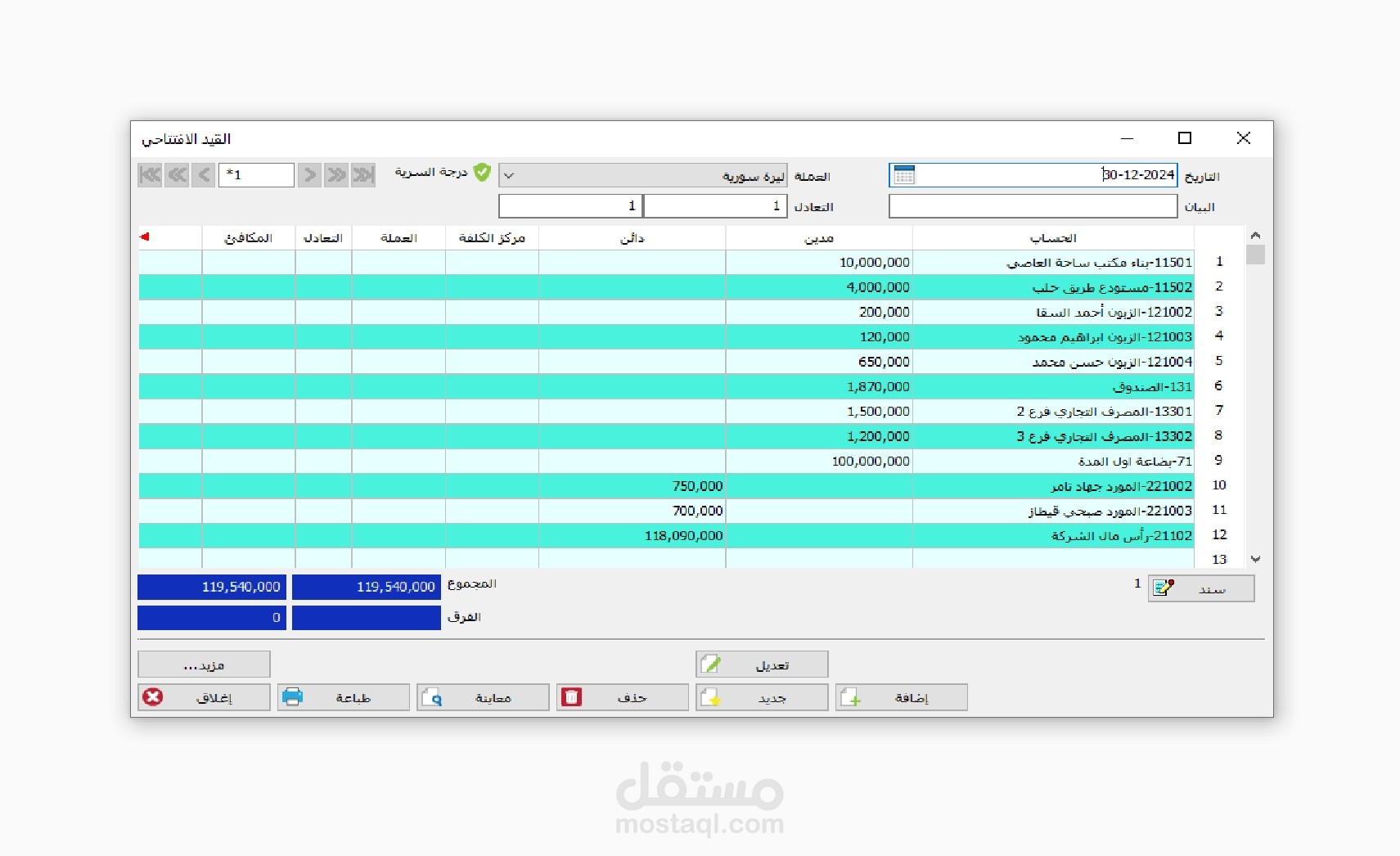The image size is (1400, 856).
Task: Click the جديد new button
Action: coord(762,697)
